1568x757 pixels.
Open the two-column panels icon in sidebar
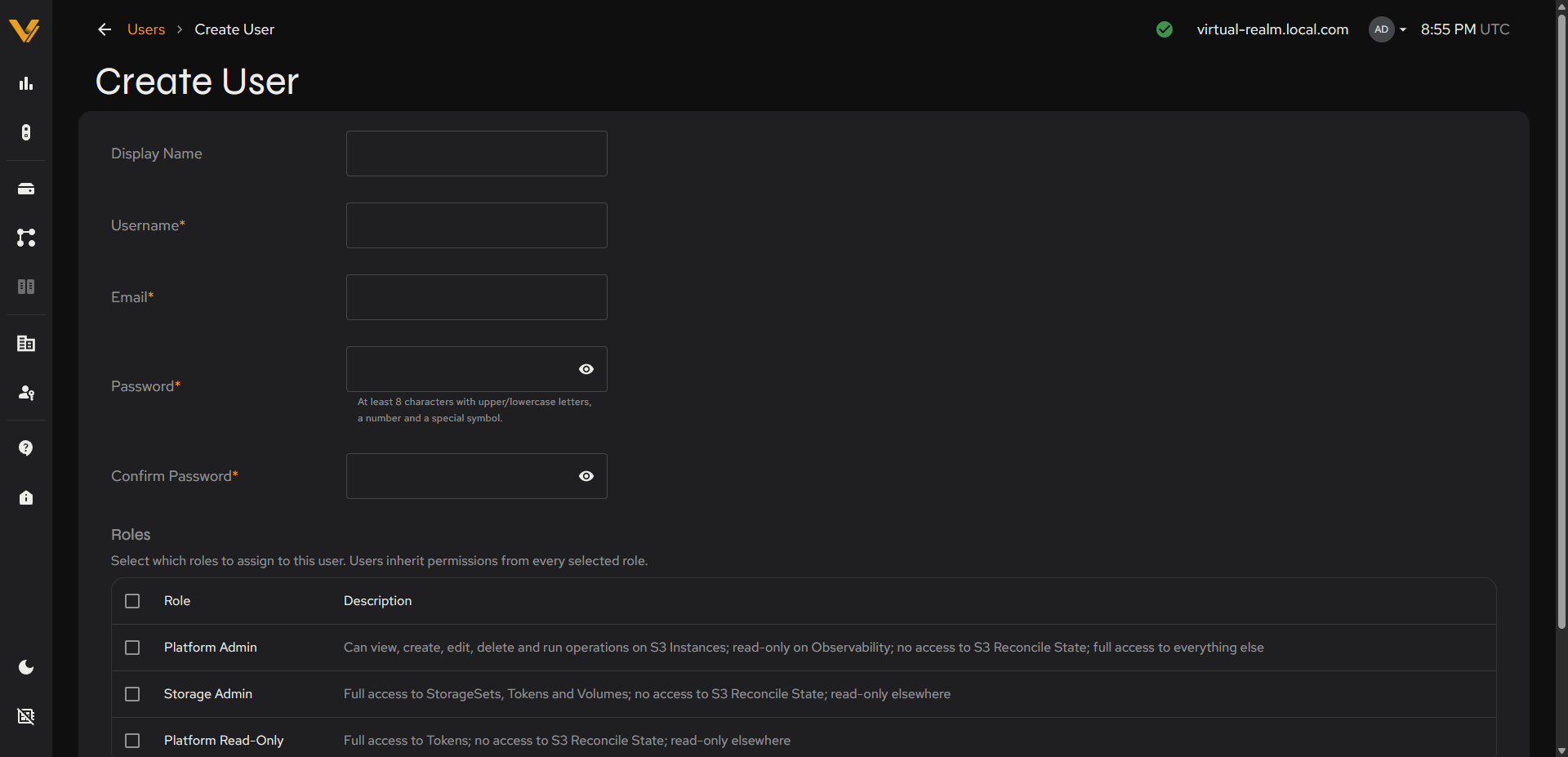26,287
